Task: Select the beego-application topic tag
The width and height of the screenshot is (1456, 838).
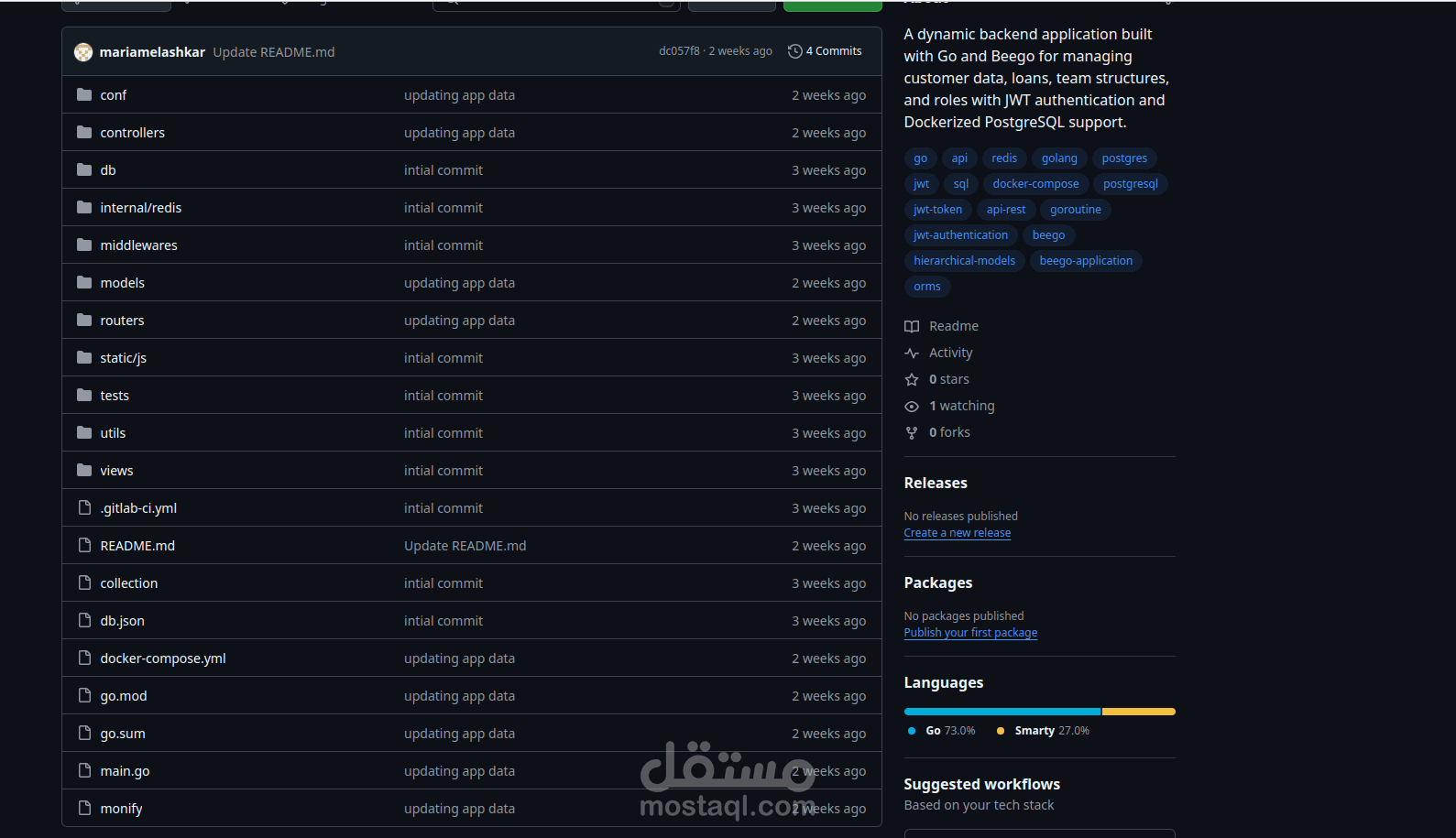Action: click(x=1086, y=261)
